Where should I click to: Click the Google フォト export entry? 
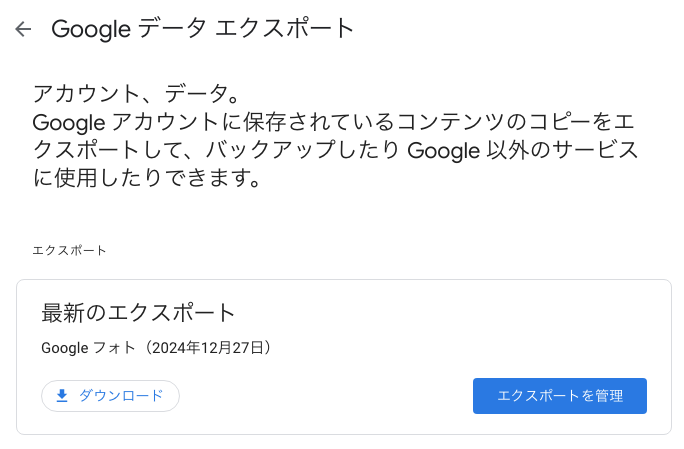click(157, 348)
